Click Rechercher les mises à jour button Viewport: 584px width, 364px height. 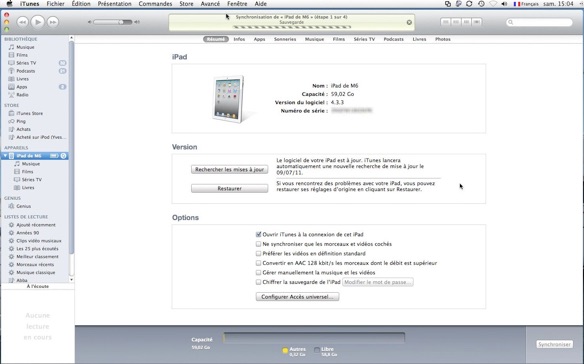click(229, 170)
